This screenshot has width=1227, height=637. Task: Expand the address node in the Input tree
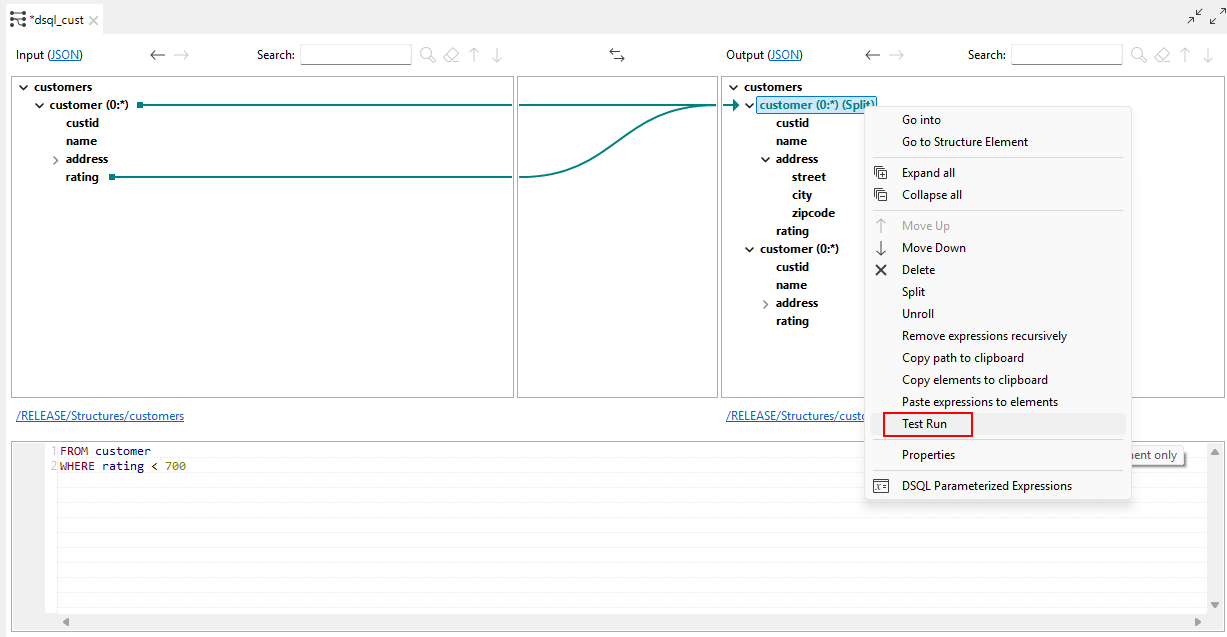click(x=56, y=158)
